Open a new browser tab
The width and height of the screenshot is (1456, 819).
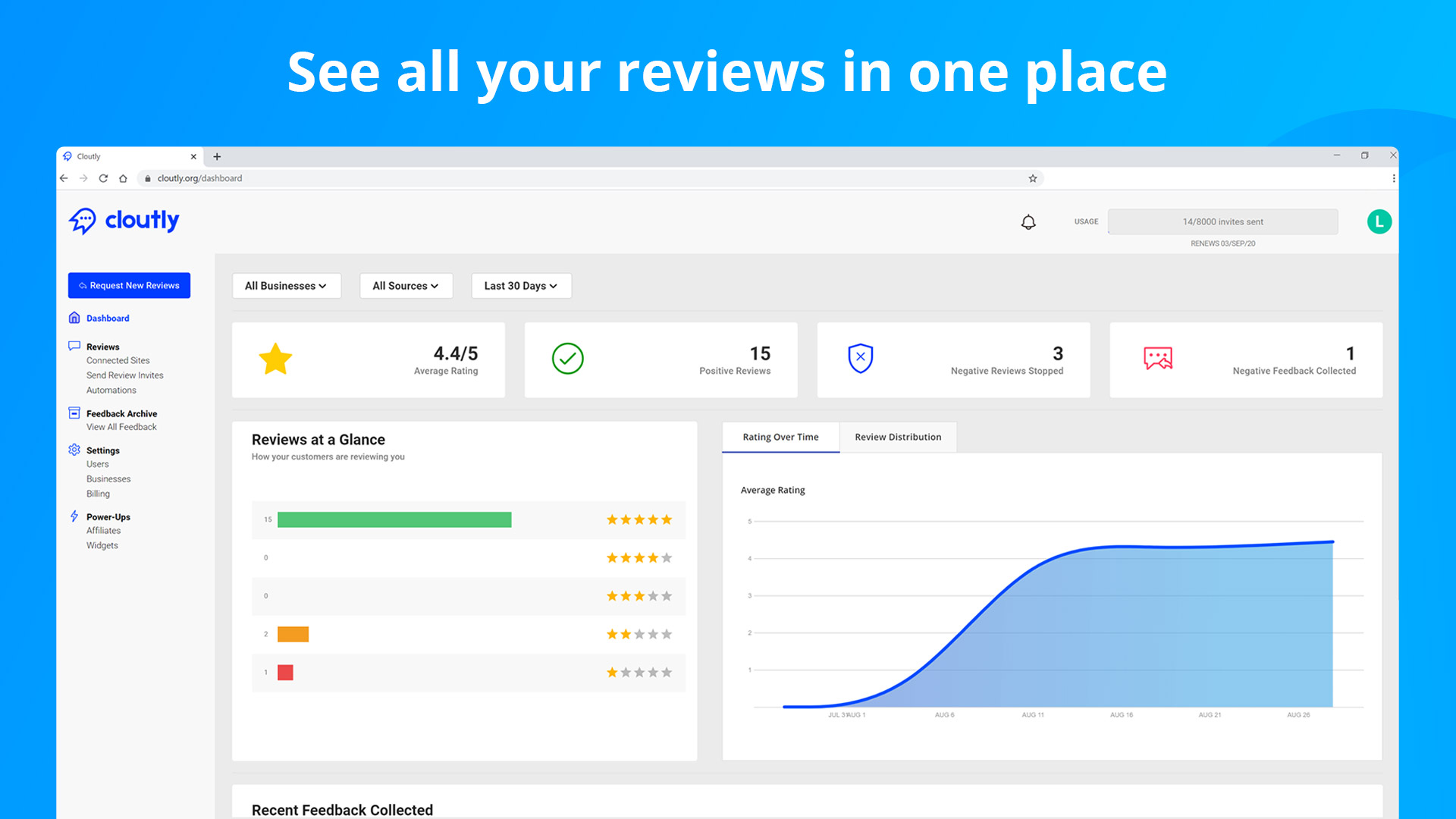pyautogui.click(x=217, y=157)
